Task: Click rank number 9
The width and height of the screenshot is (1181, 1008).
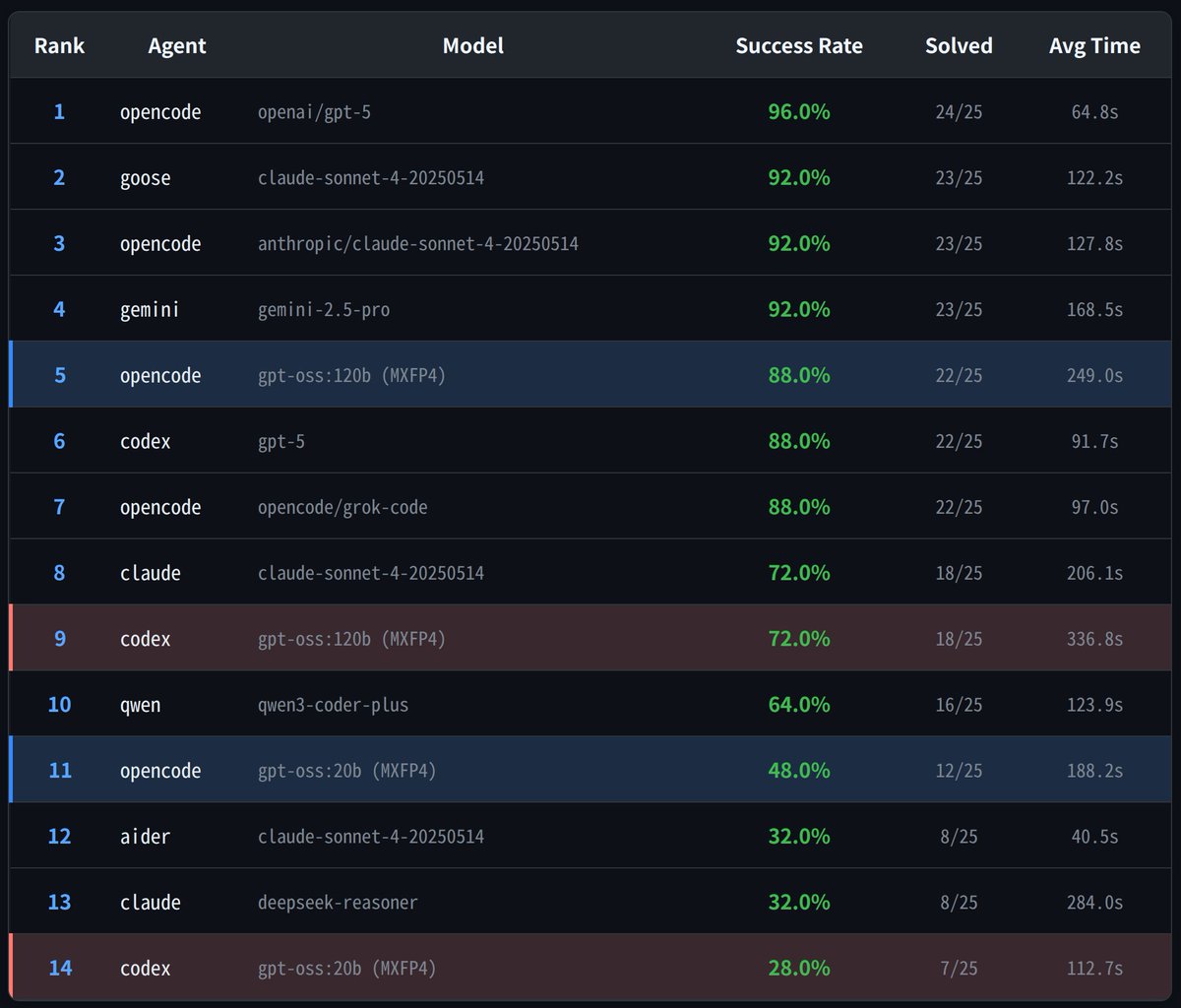Action: 59,639
